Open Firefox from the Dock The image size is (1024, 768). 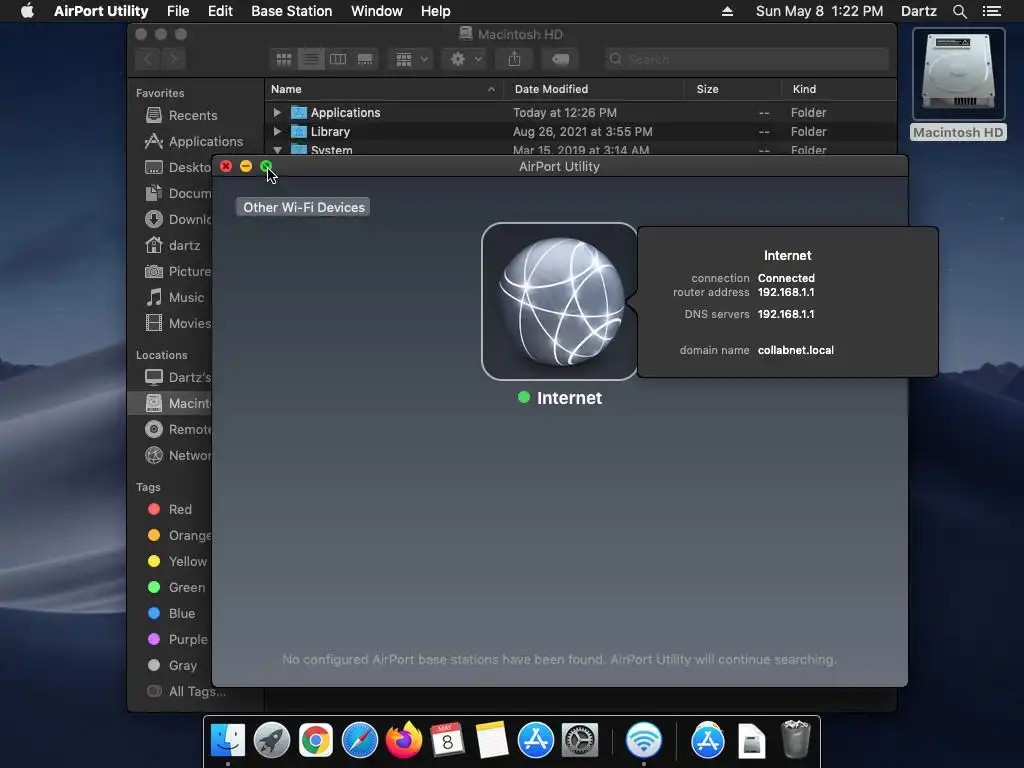404,740
